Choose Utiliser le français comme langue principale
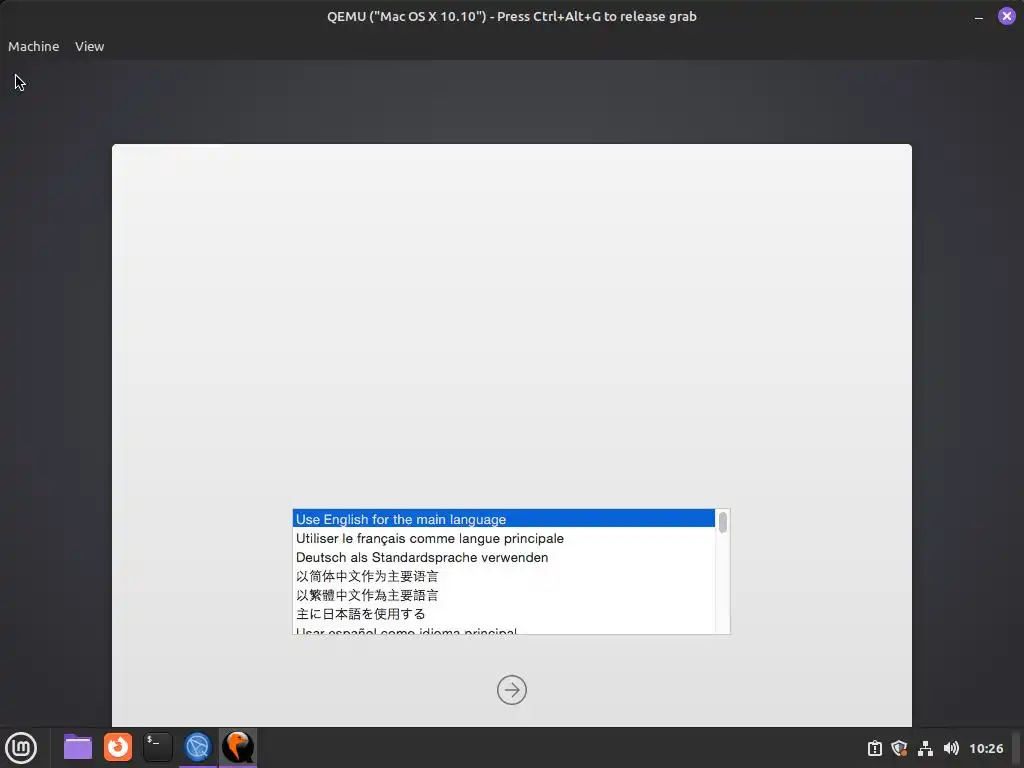This screenshot has height=768, width=1024. 504,538
